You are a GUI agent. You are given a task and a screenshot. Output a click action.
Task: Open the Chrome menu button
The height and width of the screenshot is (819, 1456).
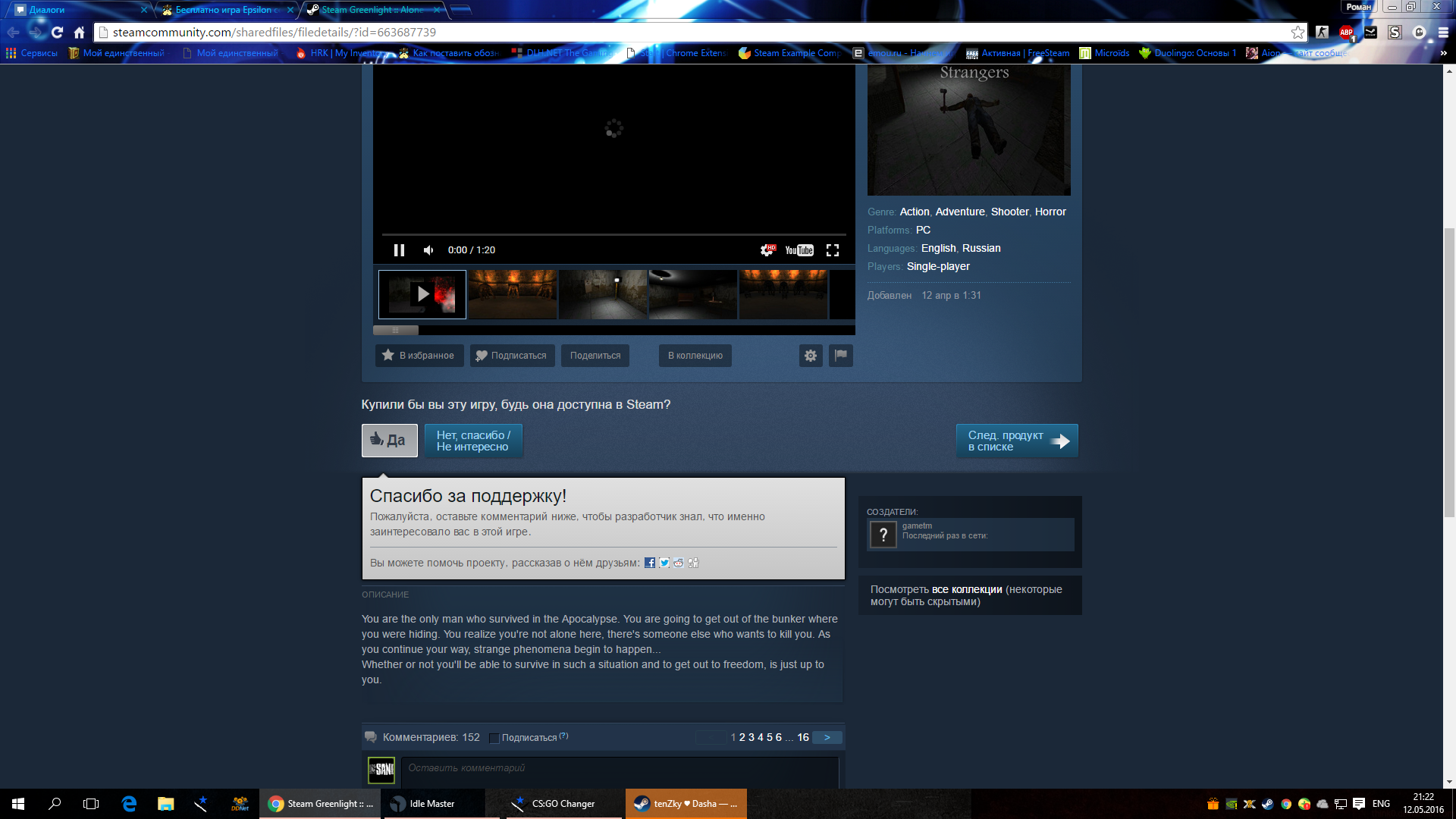(x=1443, y=33)
